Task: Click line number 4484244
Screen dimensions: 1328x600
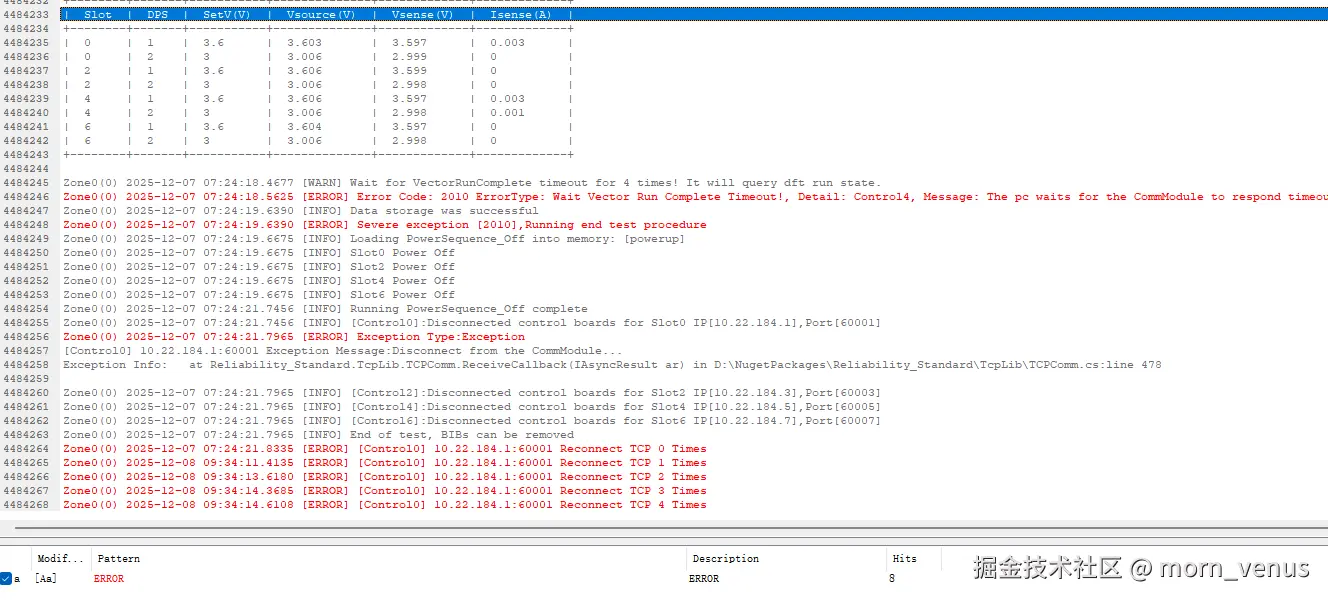Action: [x=26, y=169]
